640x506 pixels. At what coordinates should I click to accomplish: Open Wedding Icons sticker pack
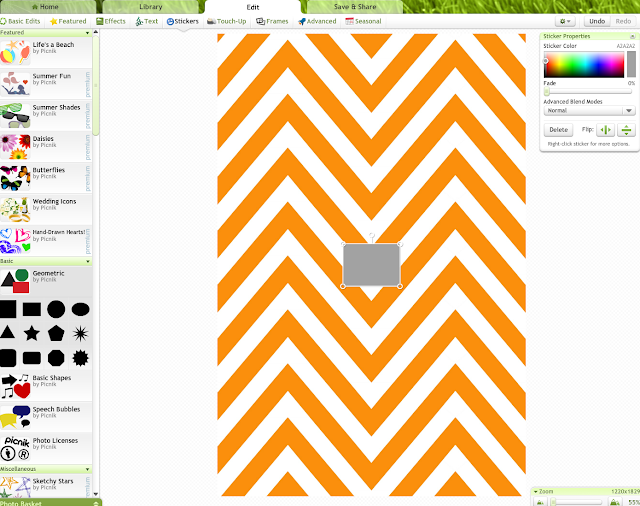pyautogui.click(x=46, y=209)
